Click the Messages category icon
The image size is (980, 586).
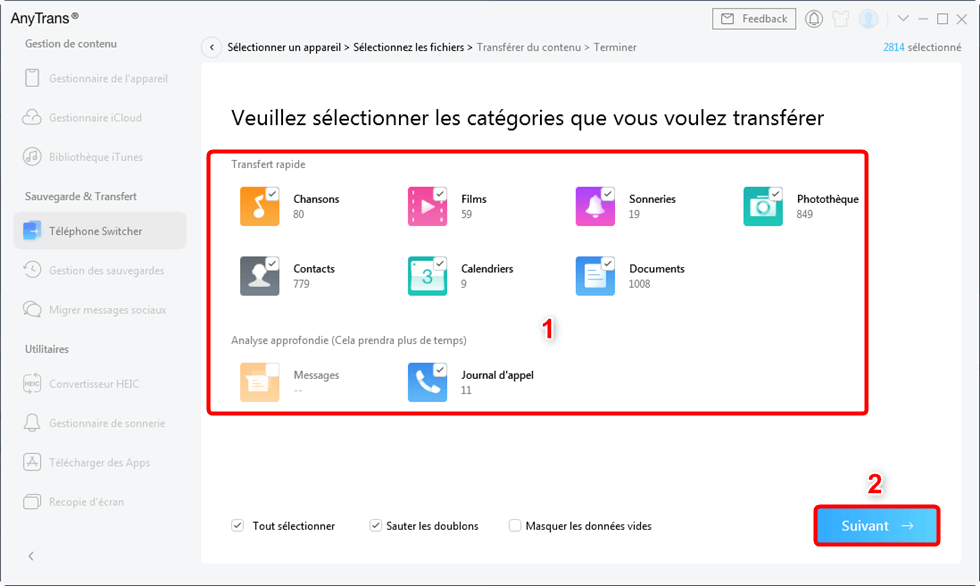(259, 382)
